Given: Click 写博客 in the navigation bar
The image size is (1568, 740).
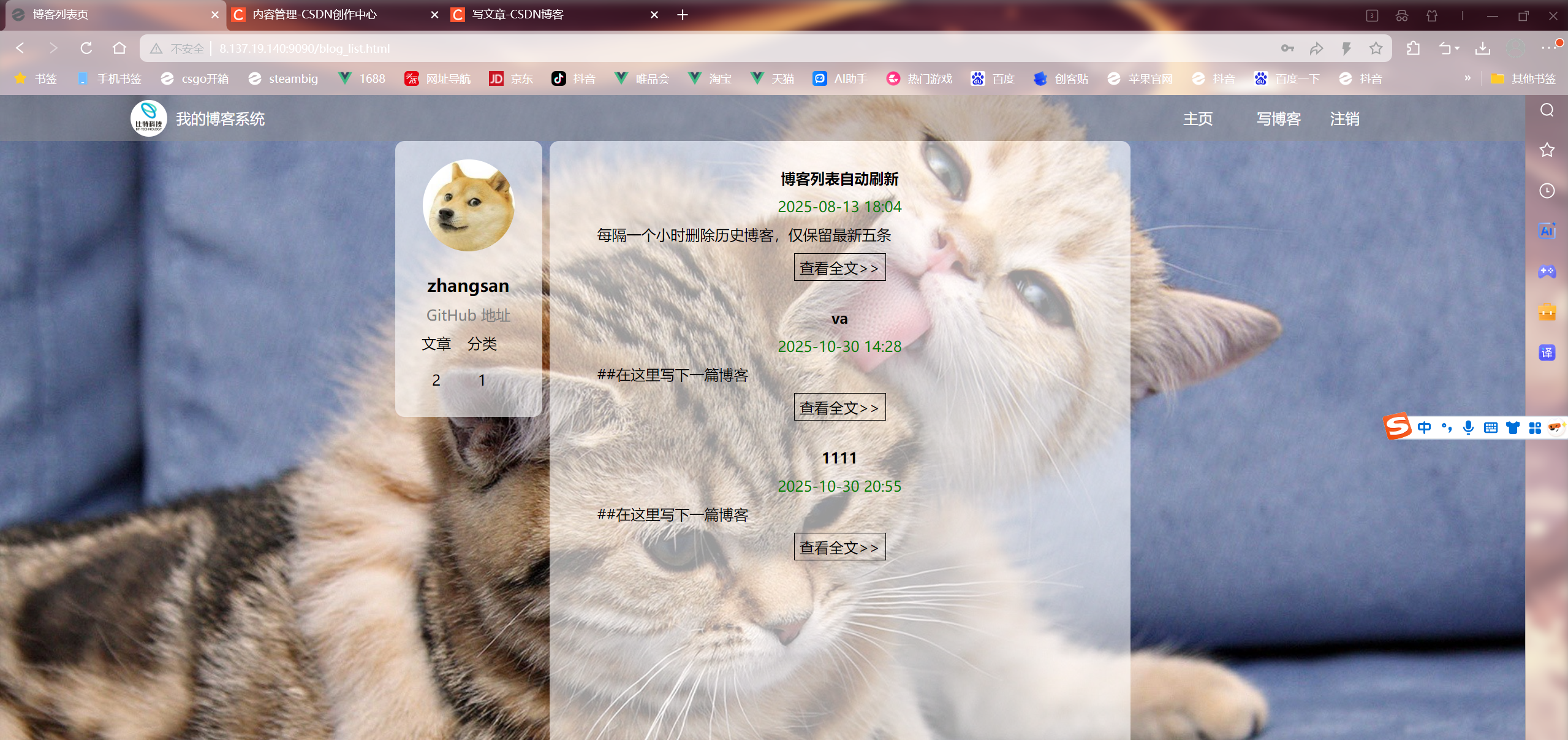Looking at the screenshot, I should pyautogui.click(x=1278, y=119).
